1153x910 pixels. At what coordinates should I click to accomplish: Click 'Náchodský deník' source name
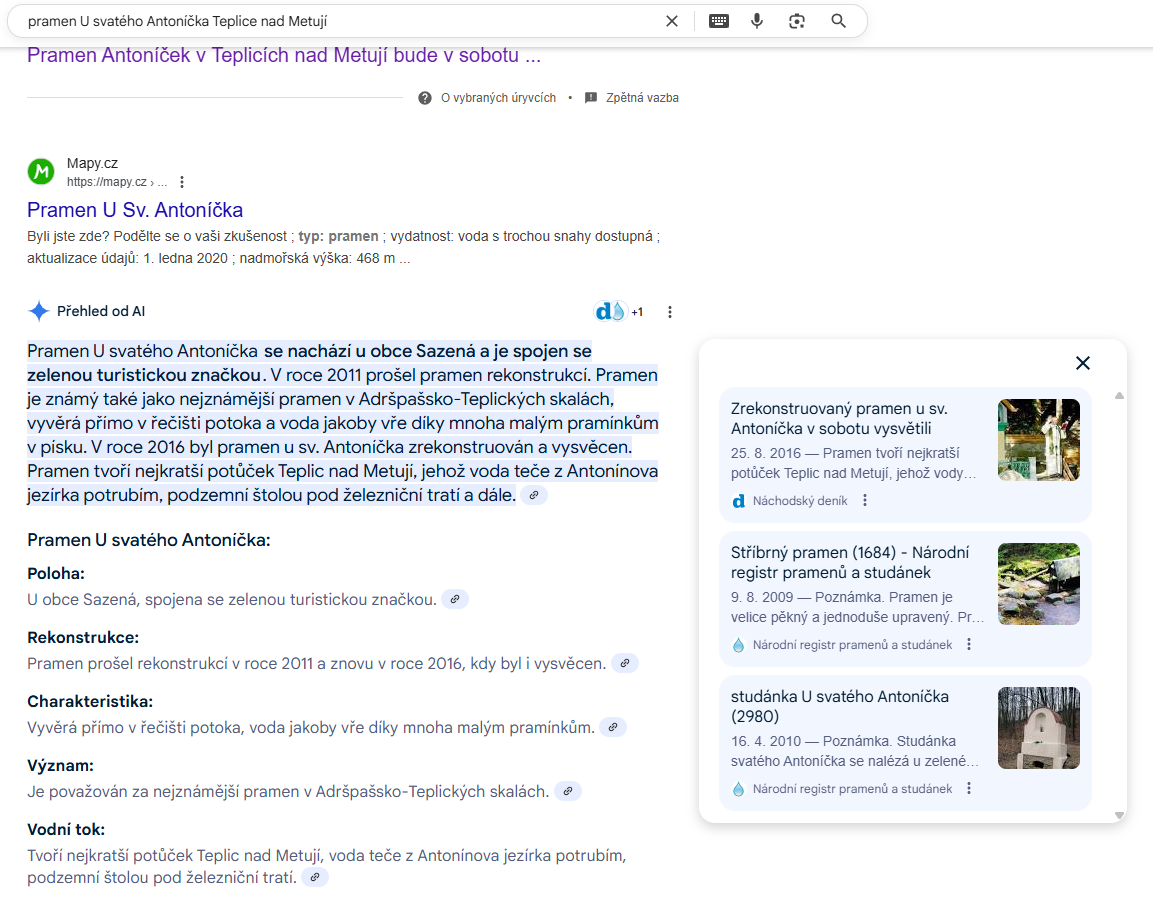[800, 501]
